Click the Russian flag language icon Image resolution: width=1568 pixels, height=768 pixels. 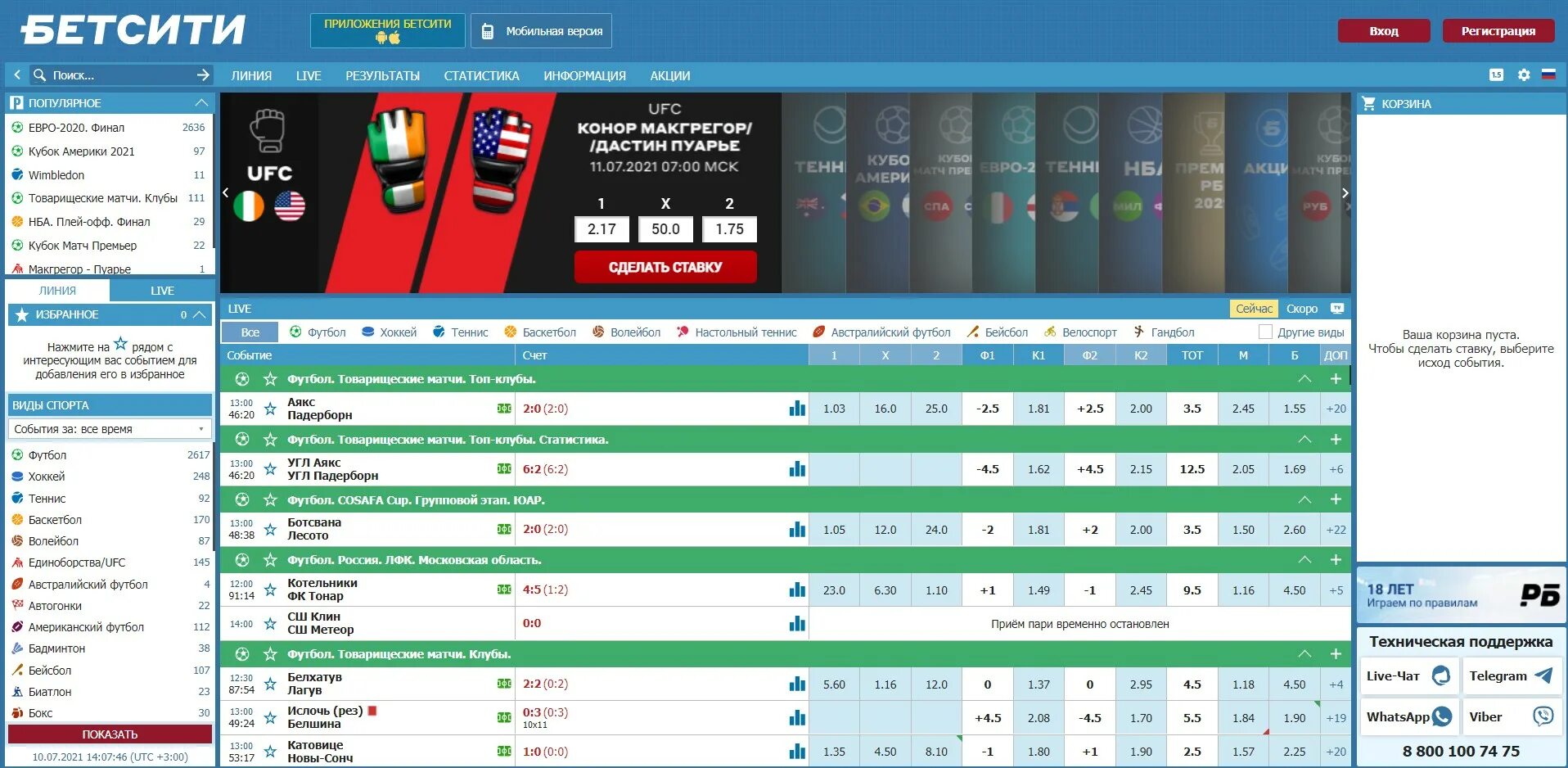click(1548, 75)
